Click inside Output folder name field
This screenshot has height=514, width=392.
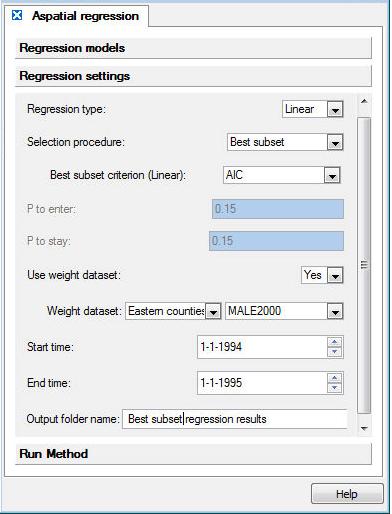pos(235,419)
